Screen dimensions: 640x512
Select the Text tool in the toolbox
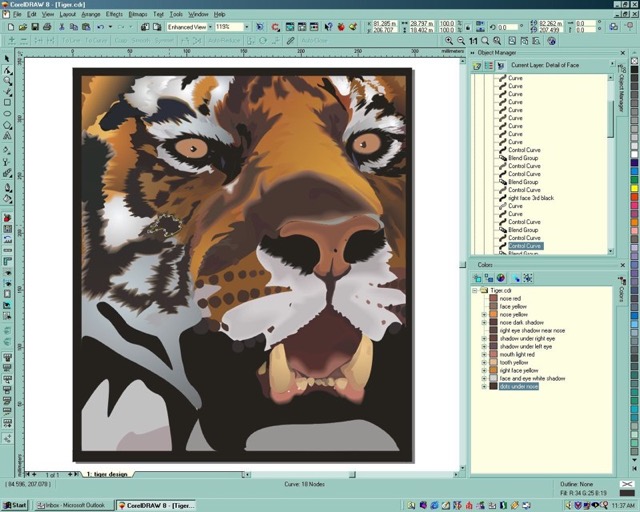tap(7, 136)
